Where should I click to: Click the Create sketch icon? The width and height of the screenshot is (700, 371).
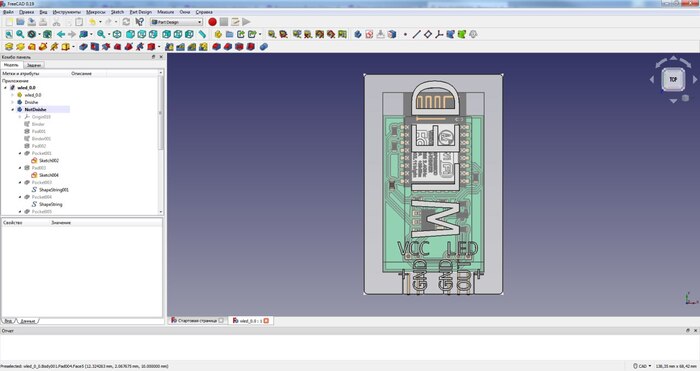pyautogui.click(x=369, y=34)
